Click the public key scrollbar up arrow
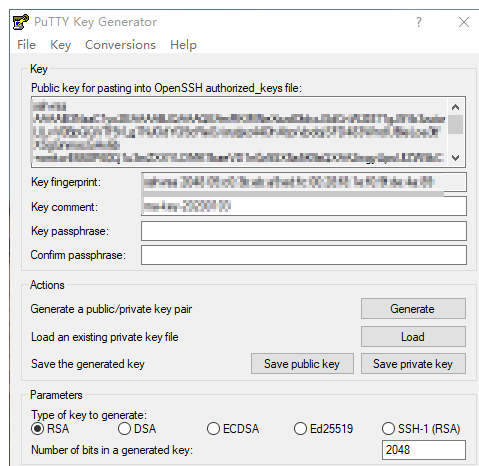The height and width of the screenshot is (466, 479). click(x=455, y=107)
